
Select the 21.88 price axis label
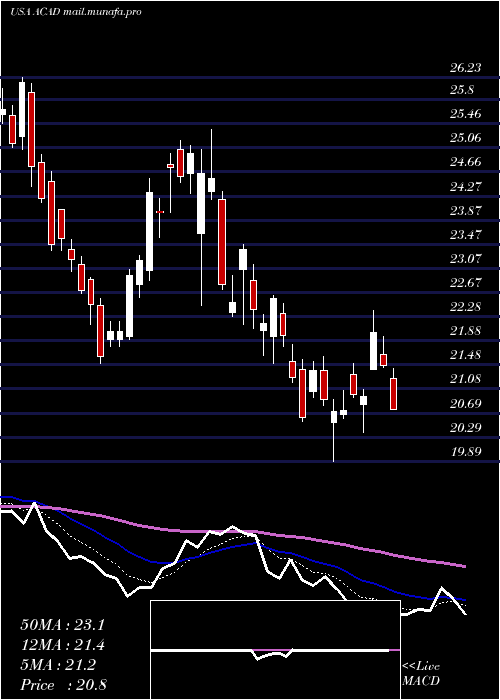click(x=465, y=331)
